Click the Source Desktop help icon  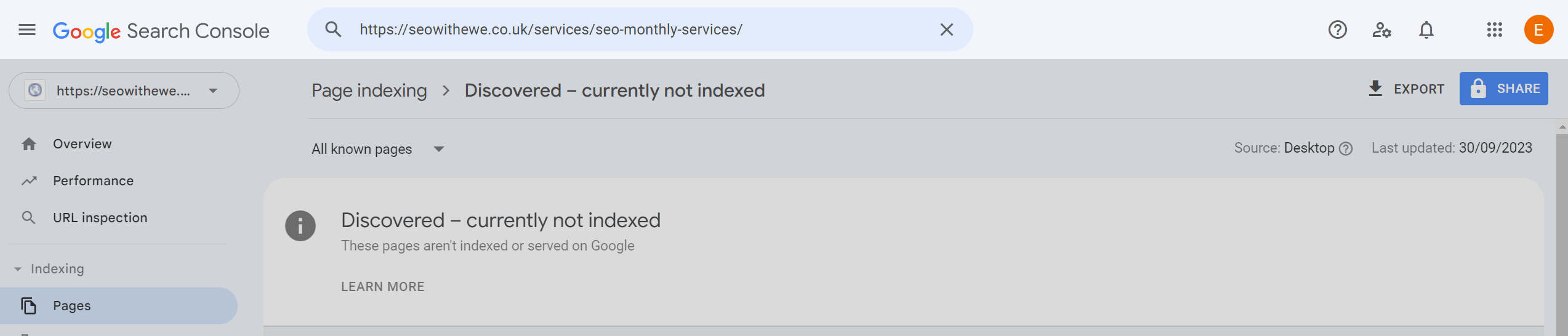[x=1346, y=149]
